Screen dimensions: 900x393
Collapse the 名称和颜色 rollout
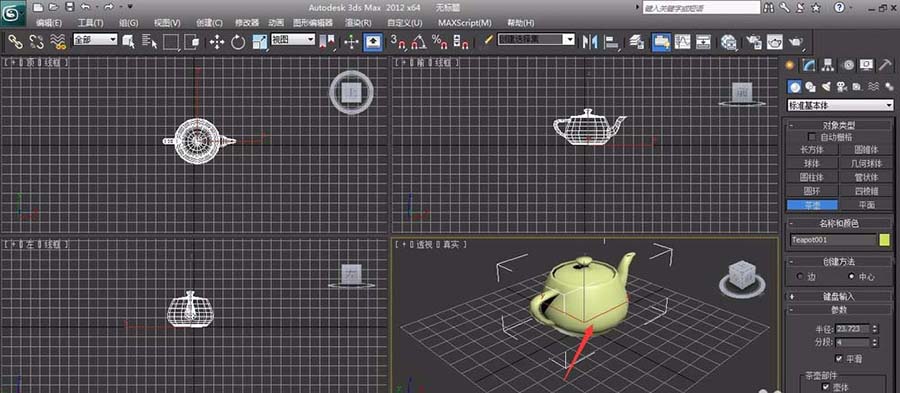point(840,223)
